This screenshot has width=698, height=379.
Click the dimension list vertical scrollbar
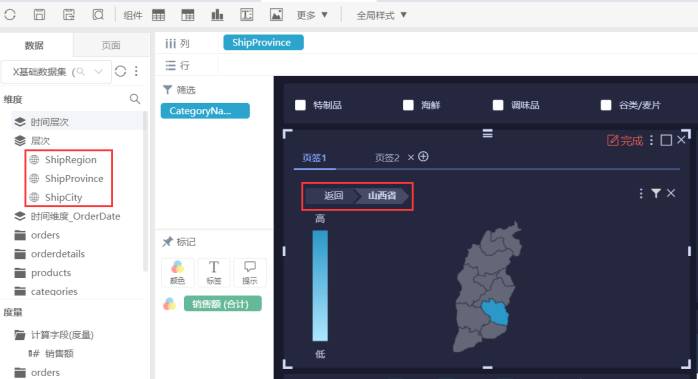(x=145, y=192)
